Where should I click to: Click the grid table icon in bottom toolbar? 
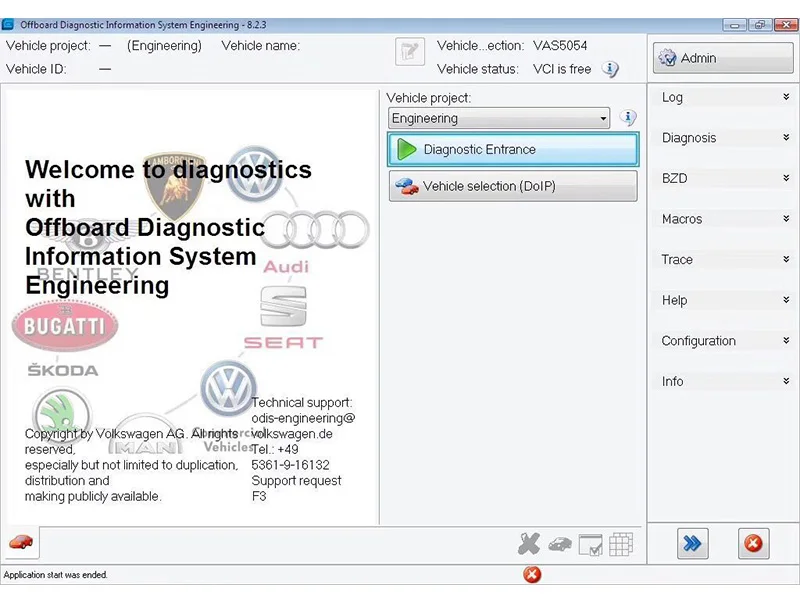pyautogui.click(x=621, y=544)
